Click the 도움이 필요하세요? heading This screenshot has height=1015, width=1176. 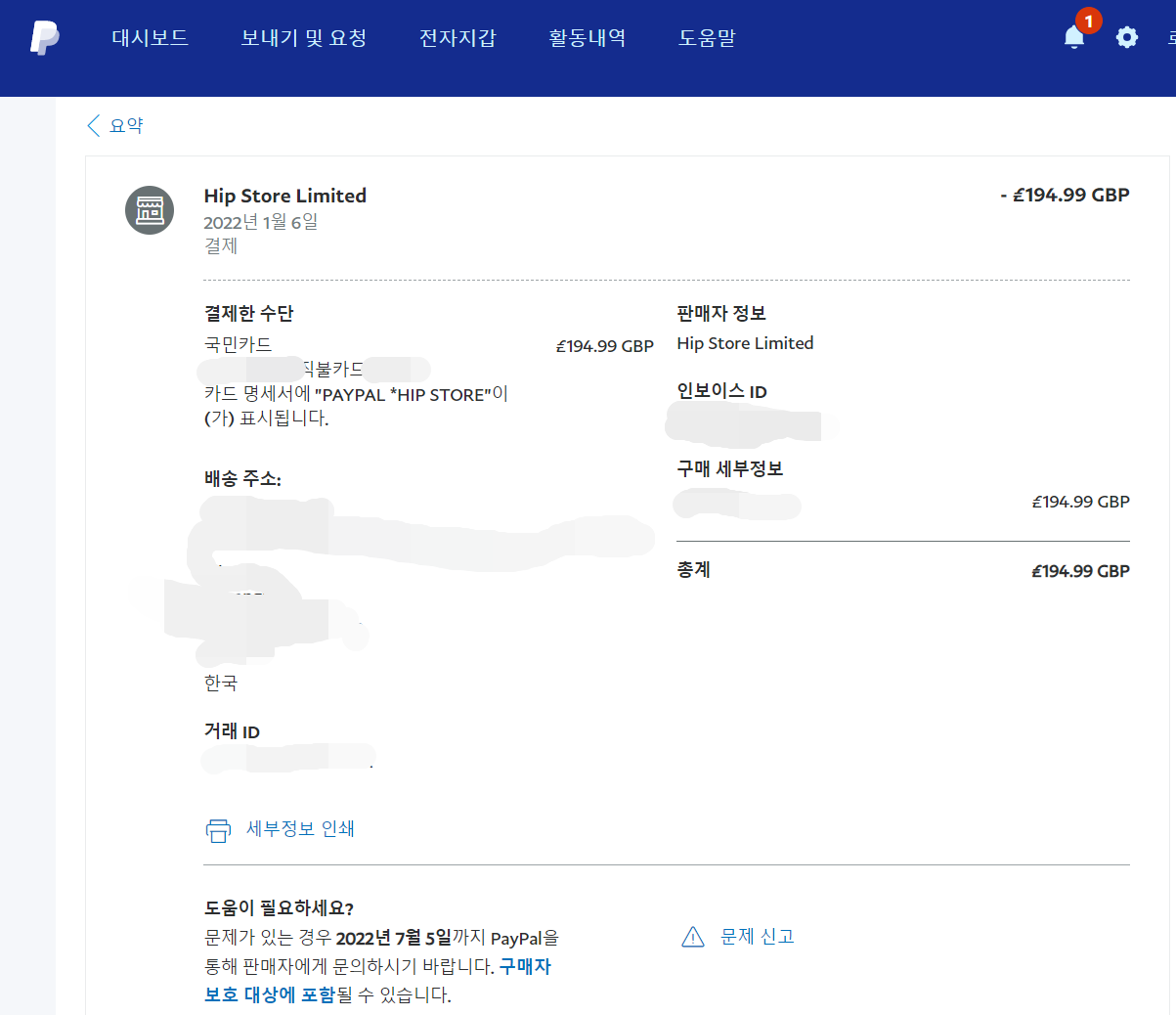tap(279, 908)
